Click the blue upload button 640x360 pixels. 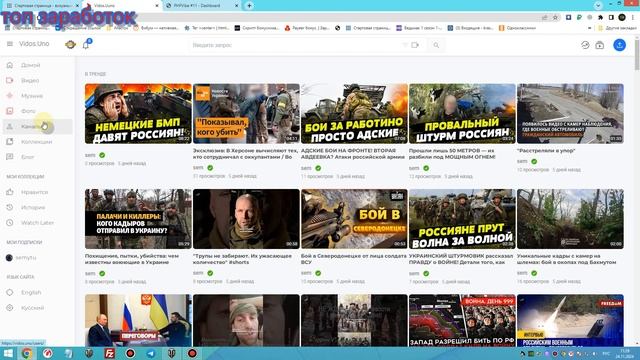pyautogui.click(x=620, y=44)
